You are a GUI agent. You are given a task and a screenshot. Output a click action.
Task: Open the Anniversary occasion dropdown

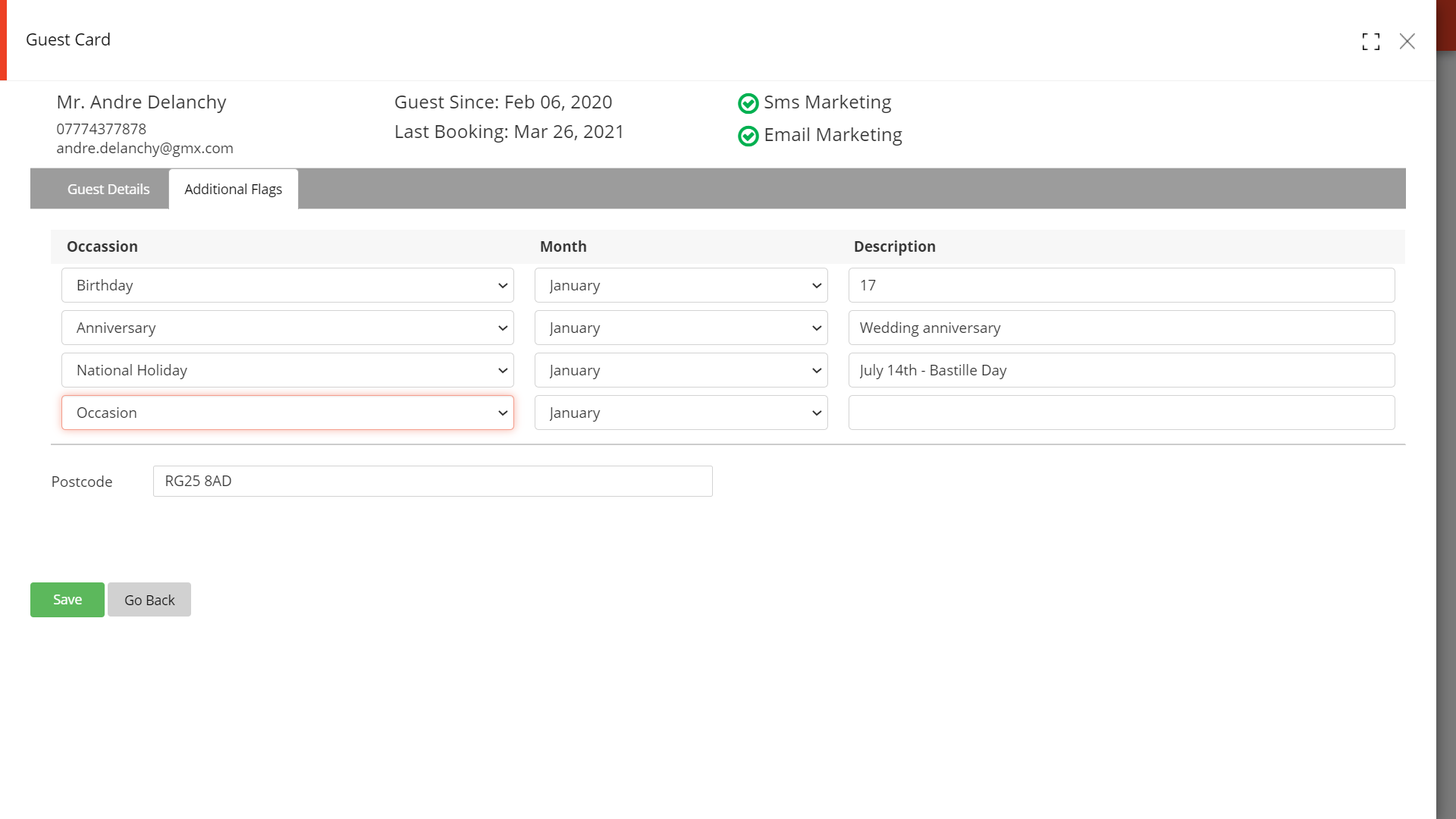[x=287, y=328]
